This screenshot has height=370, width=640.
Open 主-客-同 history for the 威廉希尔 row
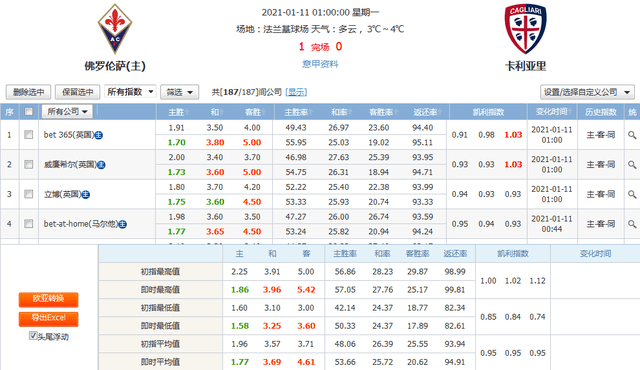(600, 165)
